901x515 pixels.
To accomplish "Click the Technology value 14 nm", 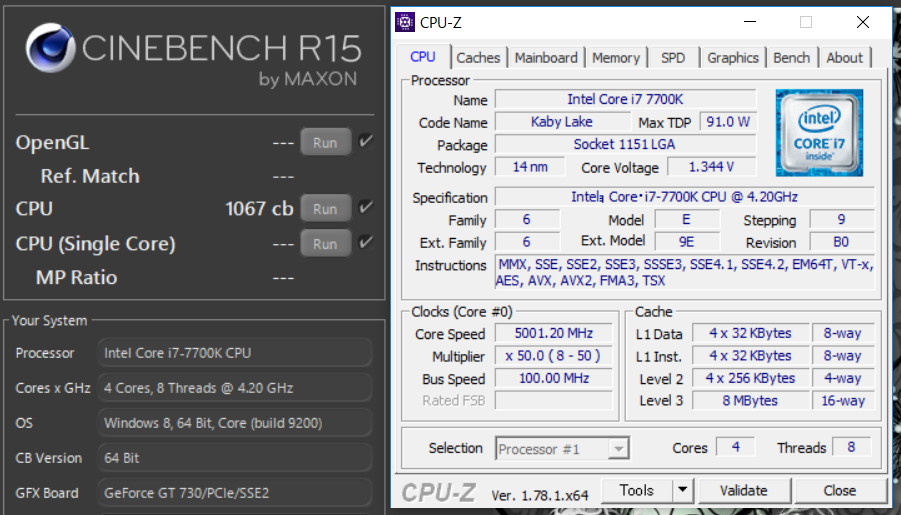I will (530, 167).
